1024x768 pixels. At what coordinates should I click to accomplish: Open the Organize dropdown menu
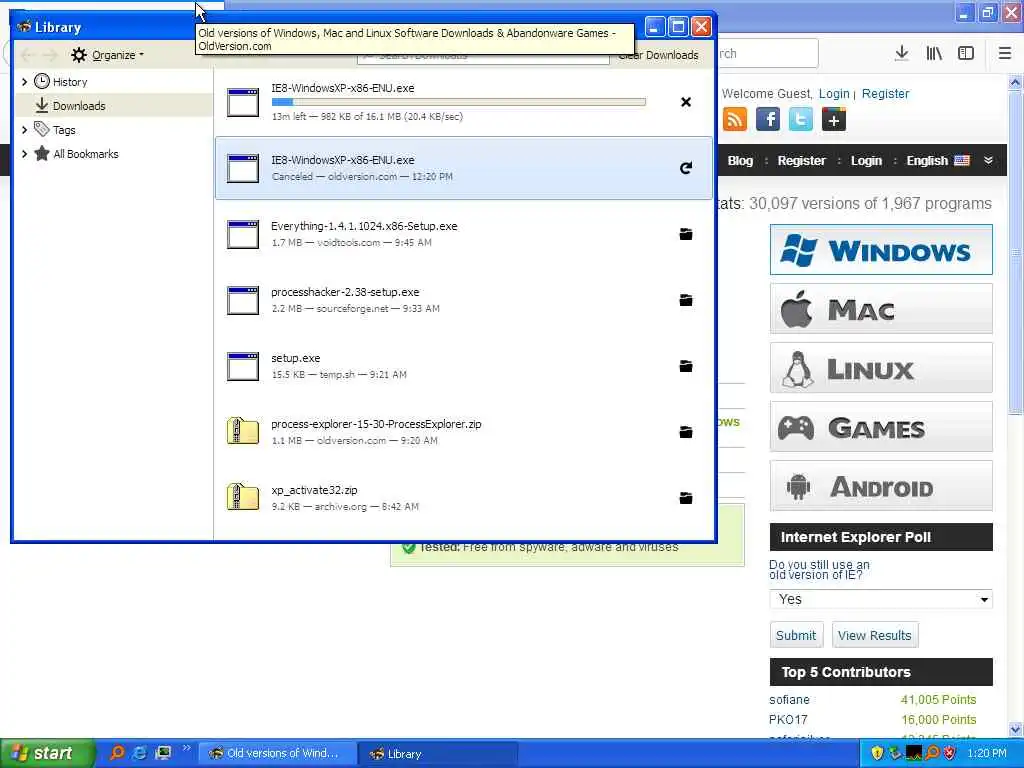[108, 55]
